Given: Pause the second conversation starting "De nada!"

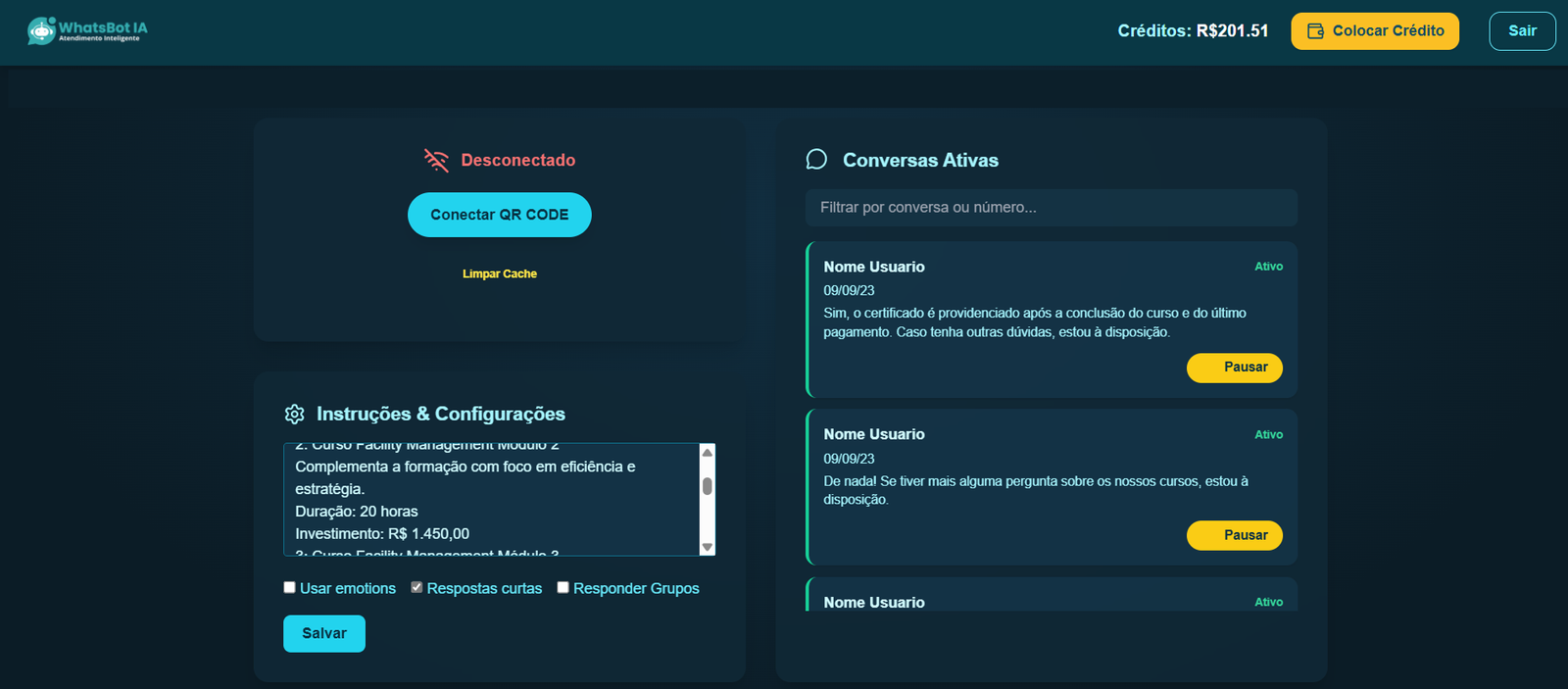Looking at the screenshot, I should 1234,535.
